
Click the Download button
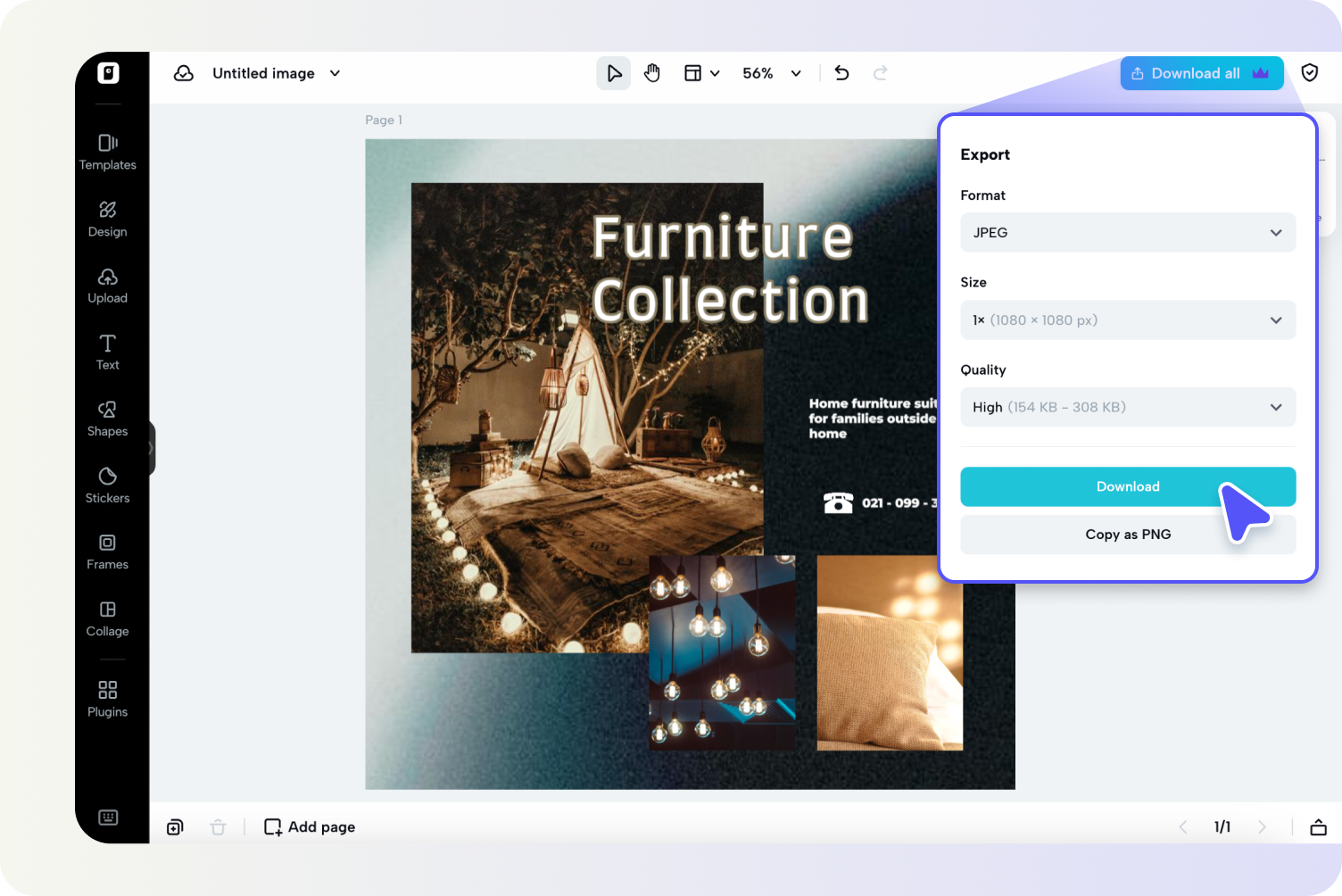[x=1128, y=486]
